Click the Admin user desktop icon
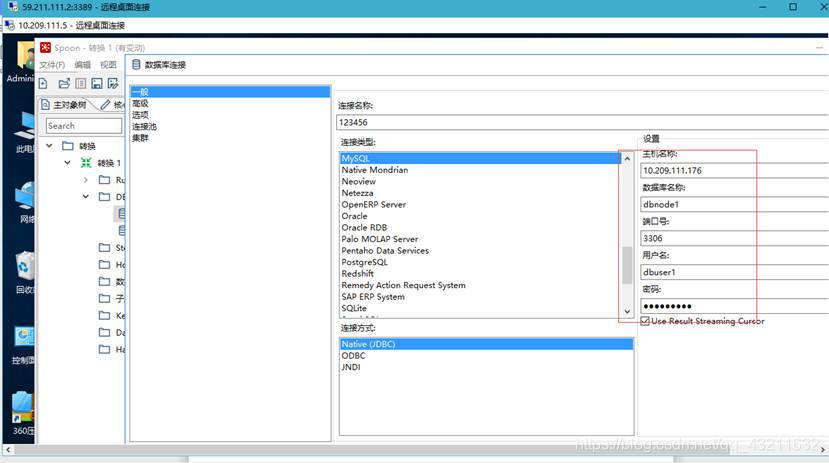 pos(25,55)
